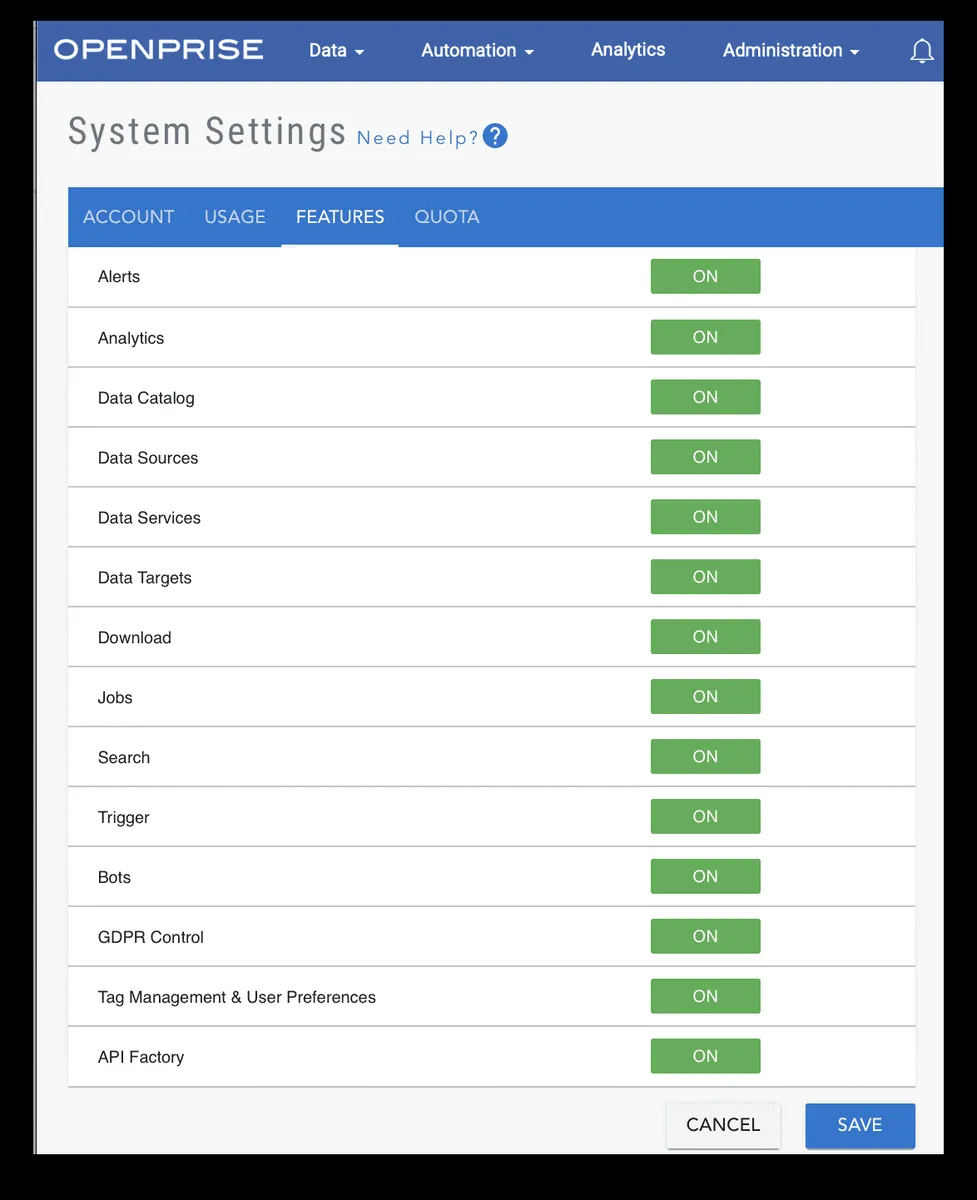Open the Administration dropdown menu
The width and height of the screenshot is (977, 1200).
pyautogui.click(x=790, y=50)
